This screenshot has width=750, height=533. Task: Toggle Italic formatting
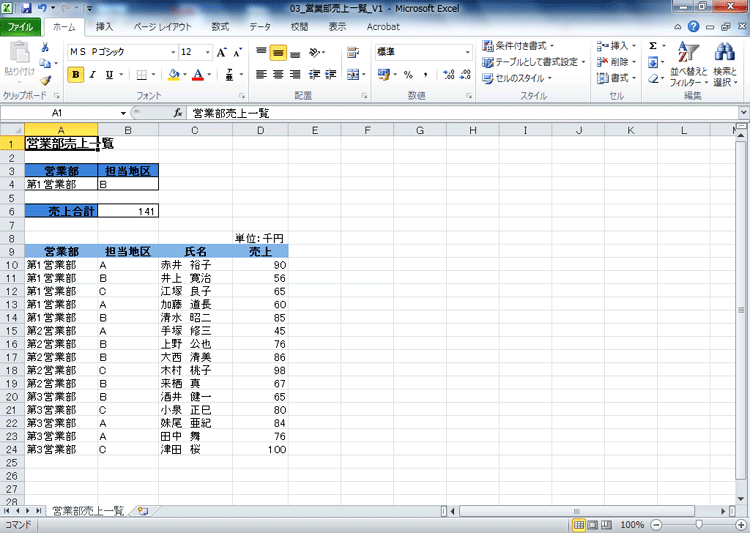coord(92,75)
